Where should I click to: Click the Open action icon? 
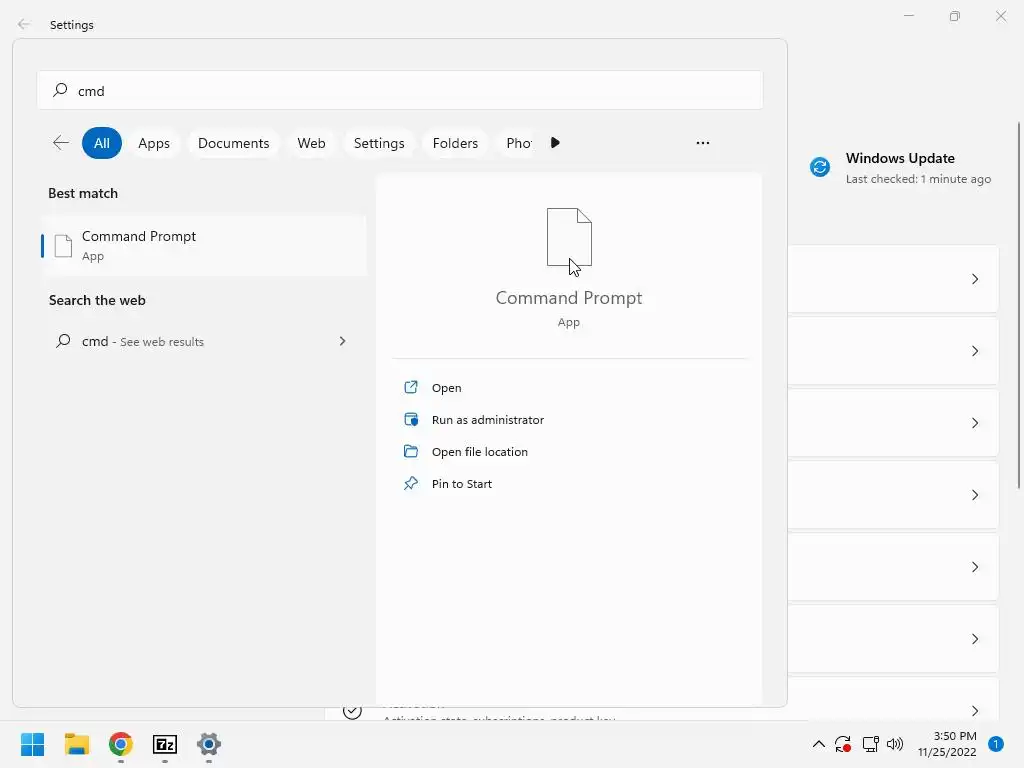tap(411, 387)
